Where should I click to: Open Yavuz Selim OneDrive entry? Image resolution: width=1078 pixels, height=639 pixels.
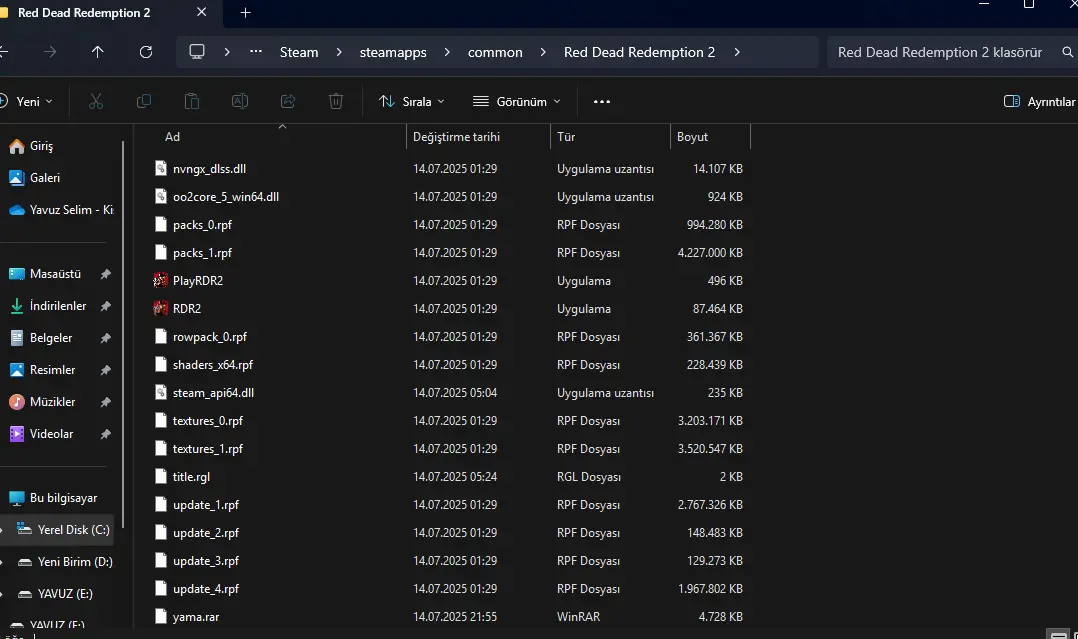click(x=61, y=210)
